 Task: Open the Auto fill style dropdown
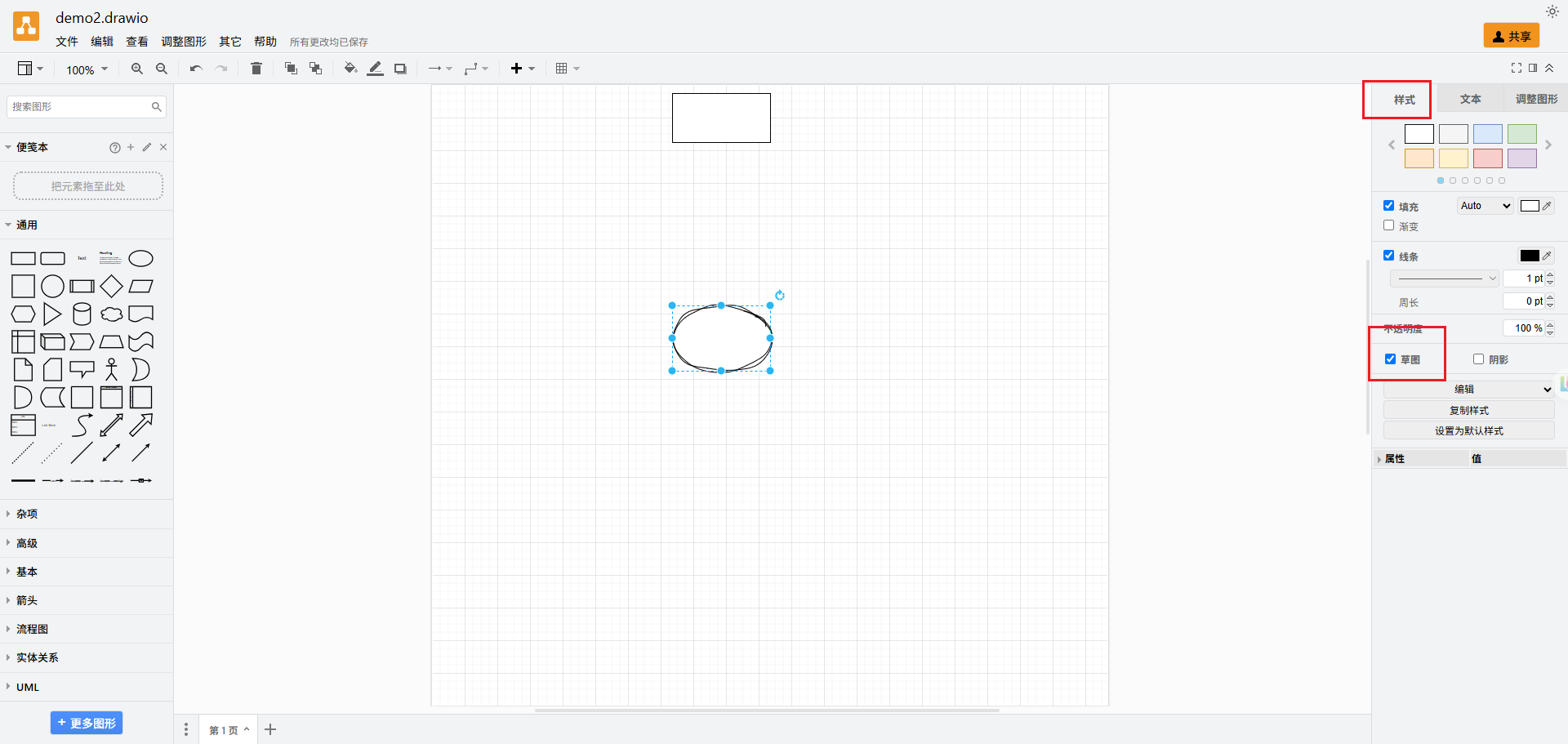click(x=1486, y=206)
